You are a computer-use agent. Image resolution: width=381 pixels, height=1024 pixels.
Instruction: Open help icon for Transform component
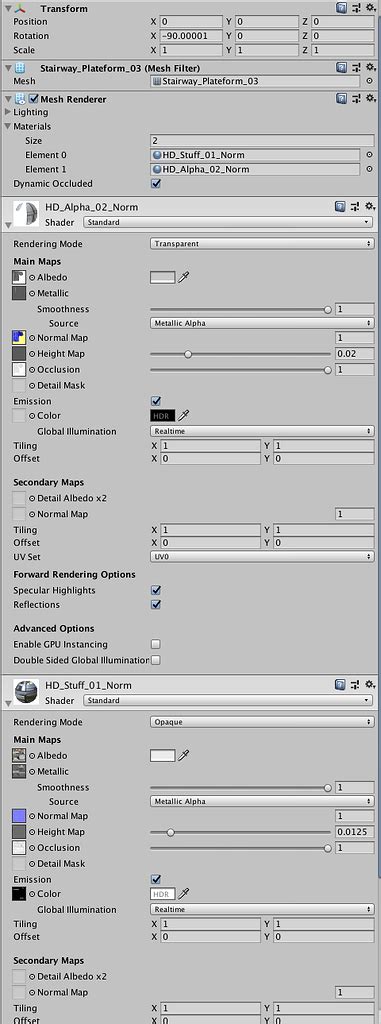point(341,8)
